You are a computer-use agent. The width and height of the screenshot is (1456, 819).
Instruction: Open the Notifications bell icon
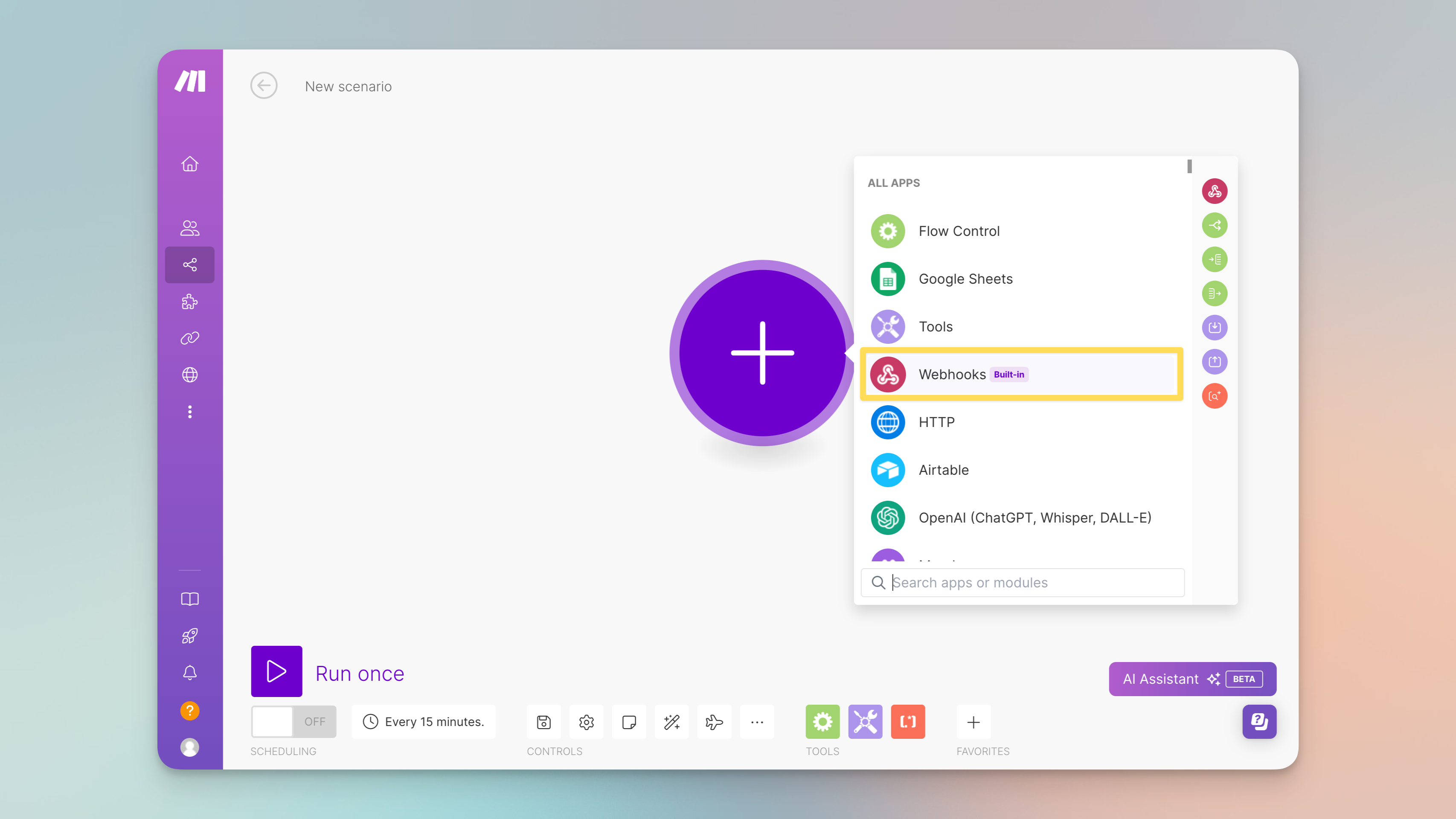[x=190, y=673]
